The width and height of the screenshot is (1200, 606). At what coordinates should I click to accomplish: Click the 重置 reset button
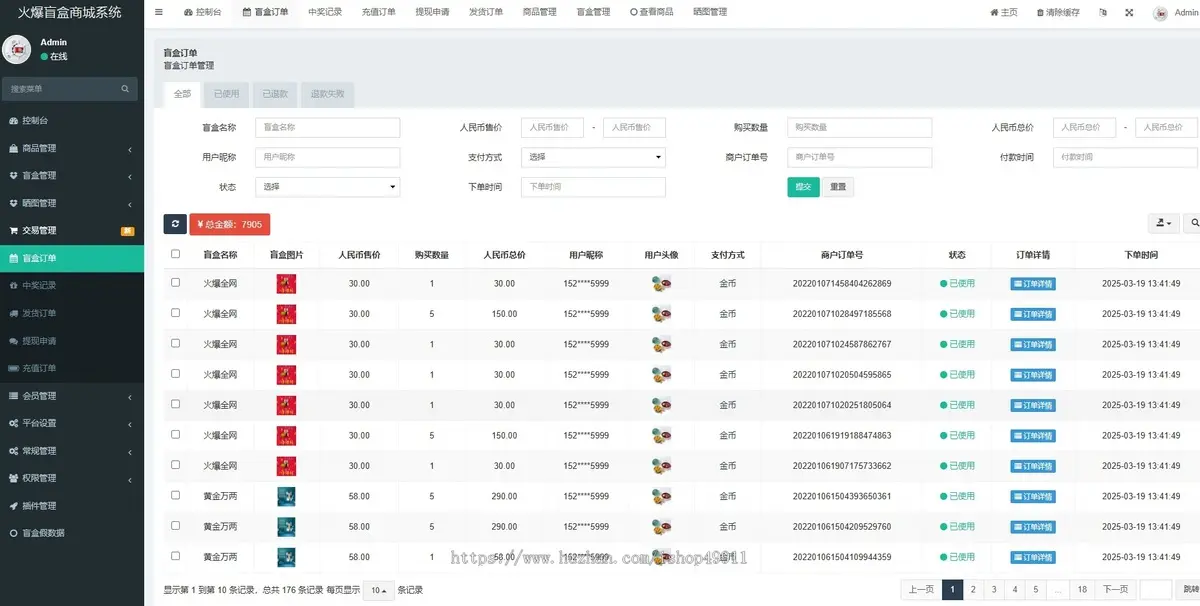838,187
